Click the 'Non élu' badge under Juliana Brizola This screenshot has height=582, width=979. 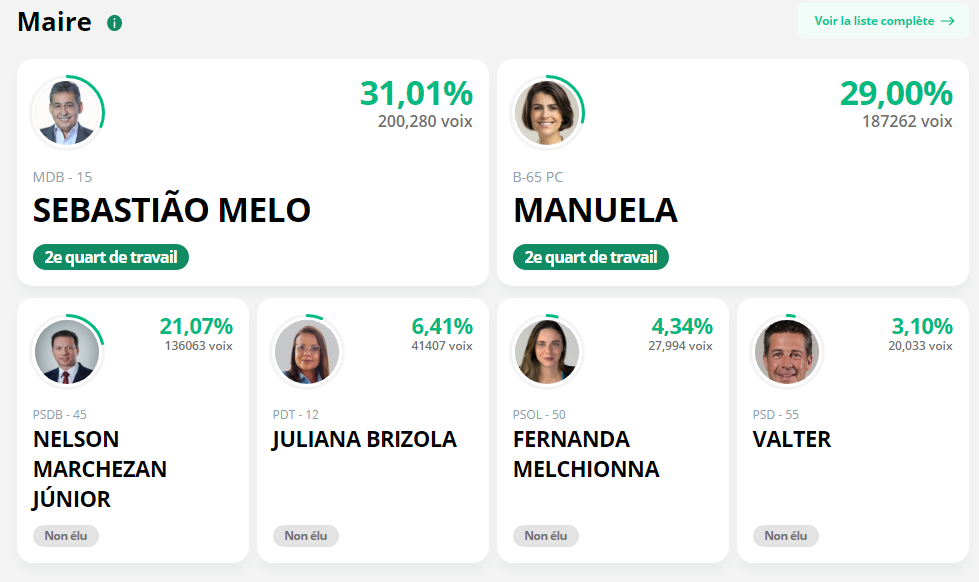tap(306, 536)
